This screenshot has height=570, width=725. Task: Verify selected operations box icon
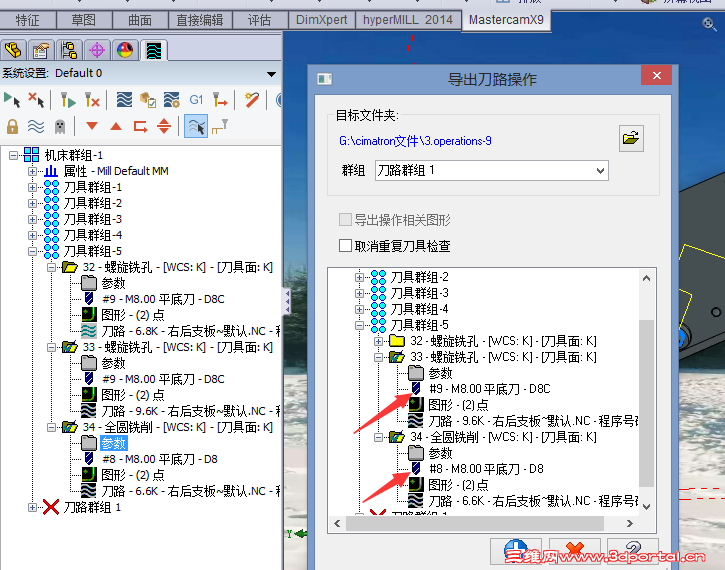tap(148, 100)
